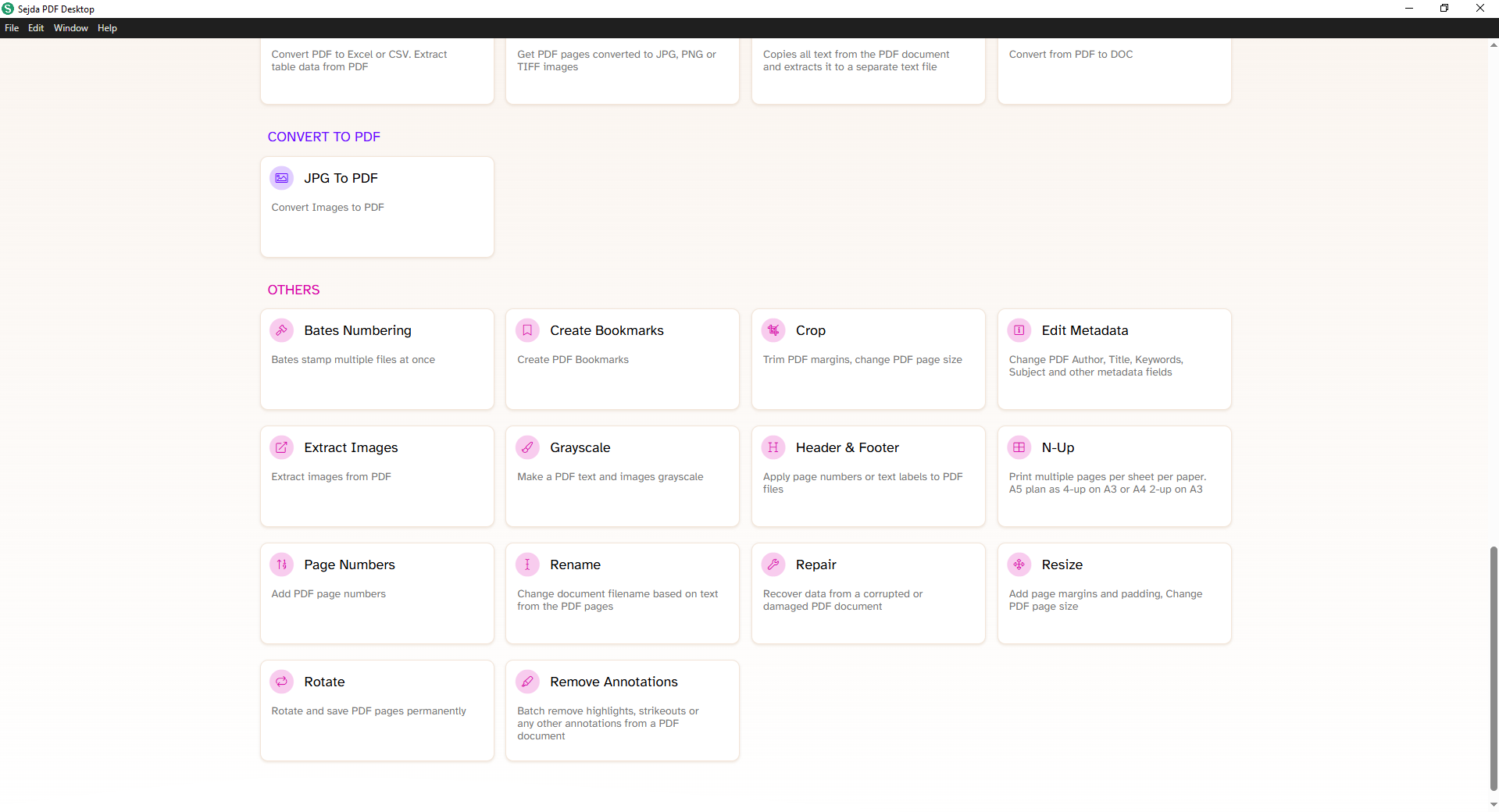1499x812 pixels.
Task: Open the File menu
Action: [x=12, y=28]
